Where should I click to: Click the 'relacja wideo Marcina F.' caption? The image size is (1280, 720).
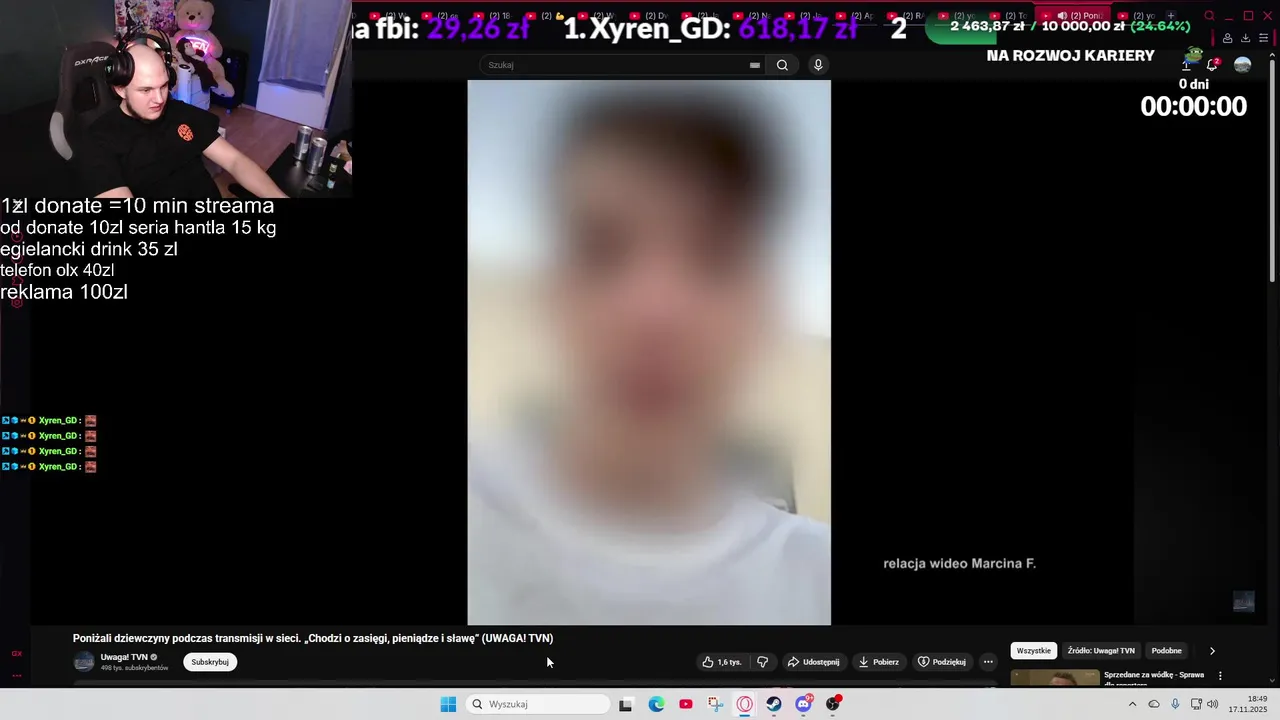pos(959,564)
